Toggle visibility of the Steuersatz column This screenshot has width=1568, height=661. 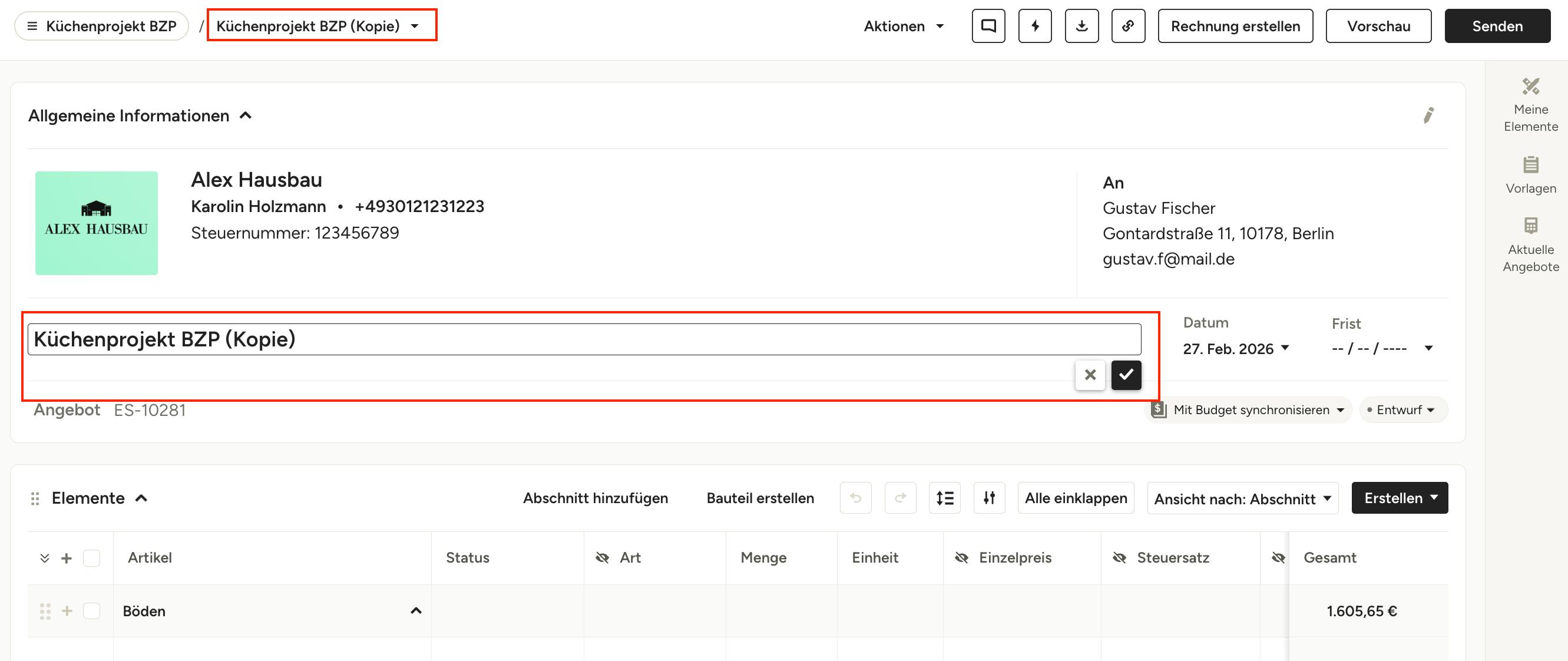(x=1119, y=557)
